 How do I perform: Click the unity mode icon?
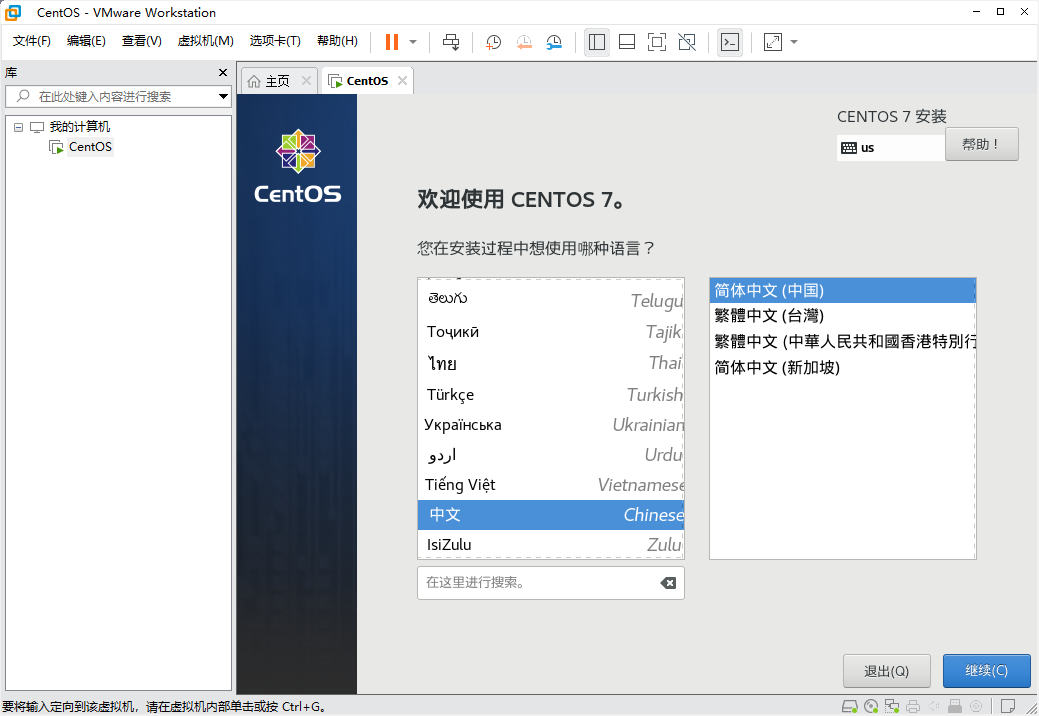(x=687, y=42)
